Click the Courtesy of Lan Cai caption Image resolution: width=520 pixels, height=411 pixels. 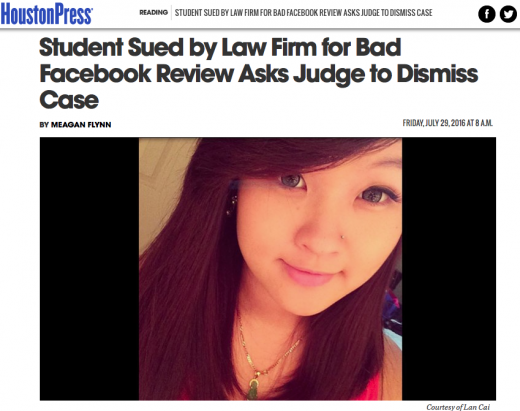tap(458, 407)
